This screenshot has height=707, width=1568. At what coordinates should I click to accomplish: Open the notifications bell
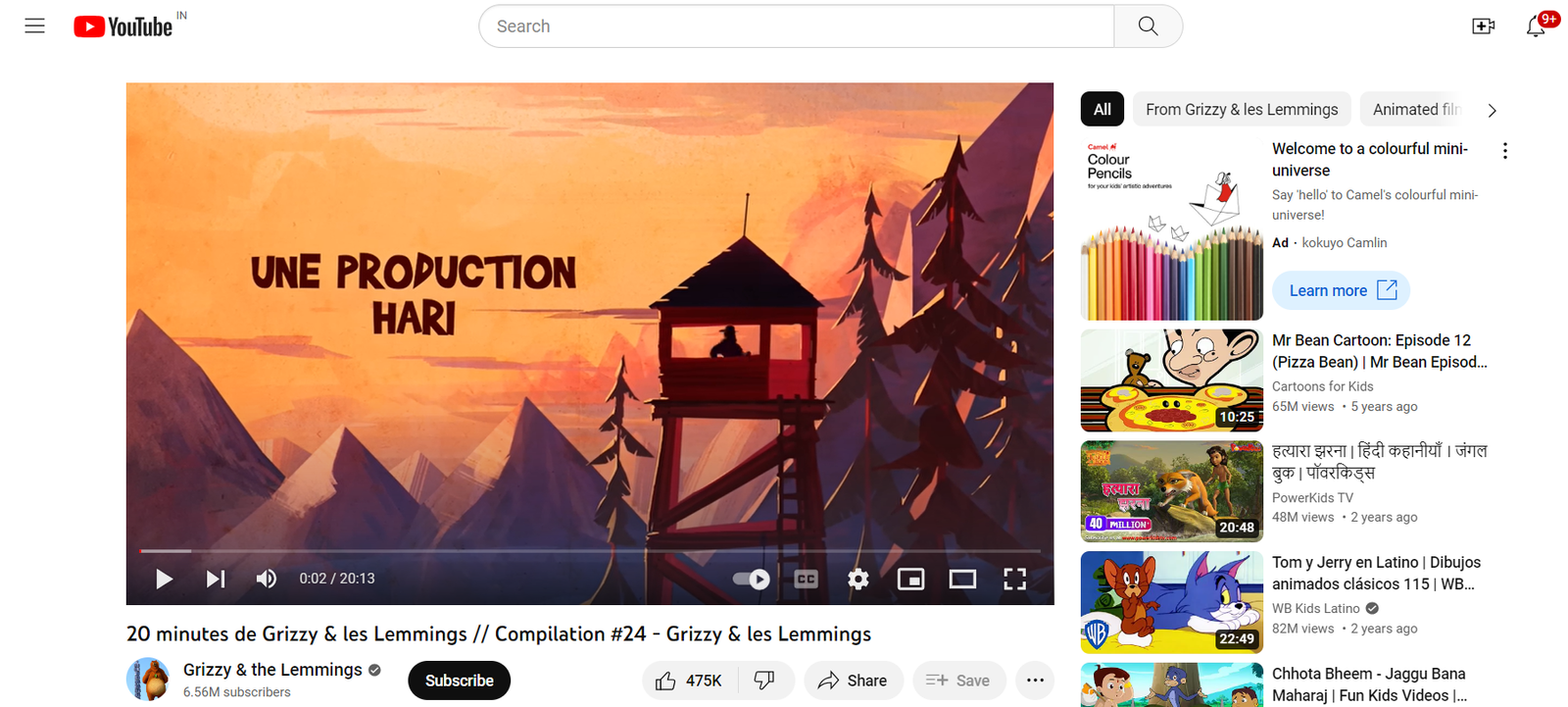[1537, 26]
